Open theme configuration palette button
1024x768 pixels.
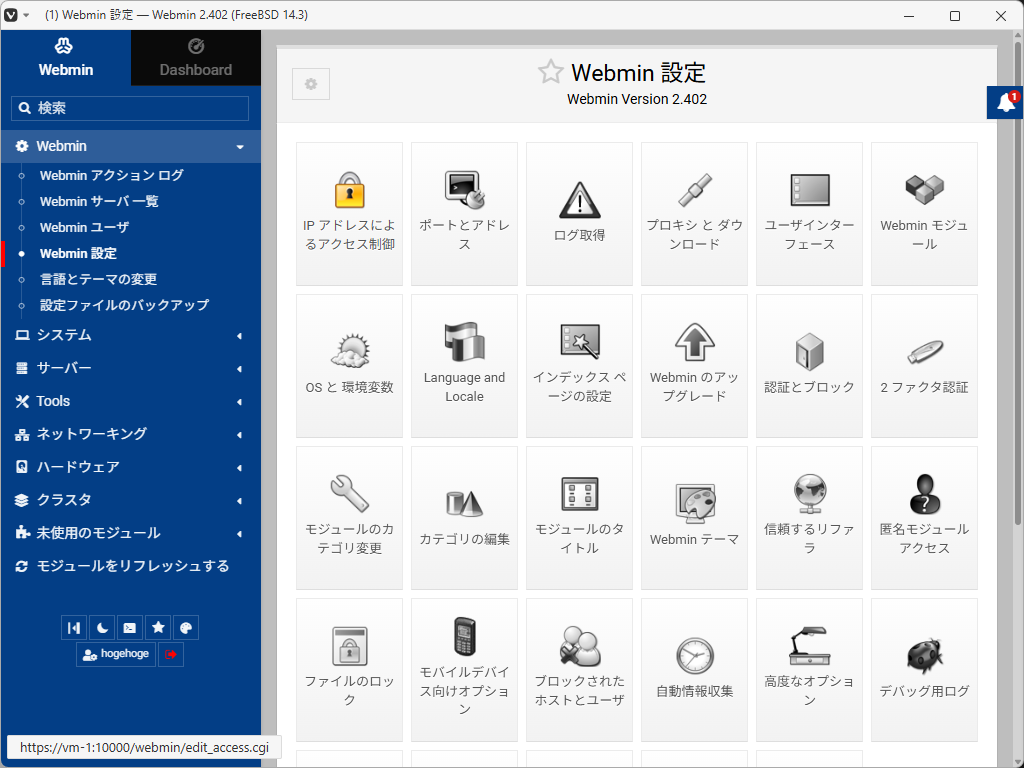(185, 628)
